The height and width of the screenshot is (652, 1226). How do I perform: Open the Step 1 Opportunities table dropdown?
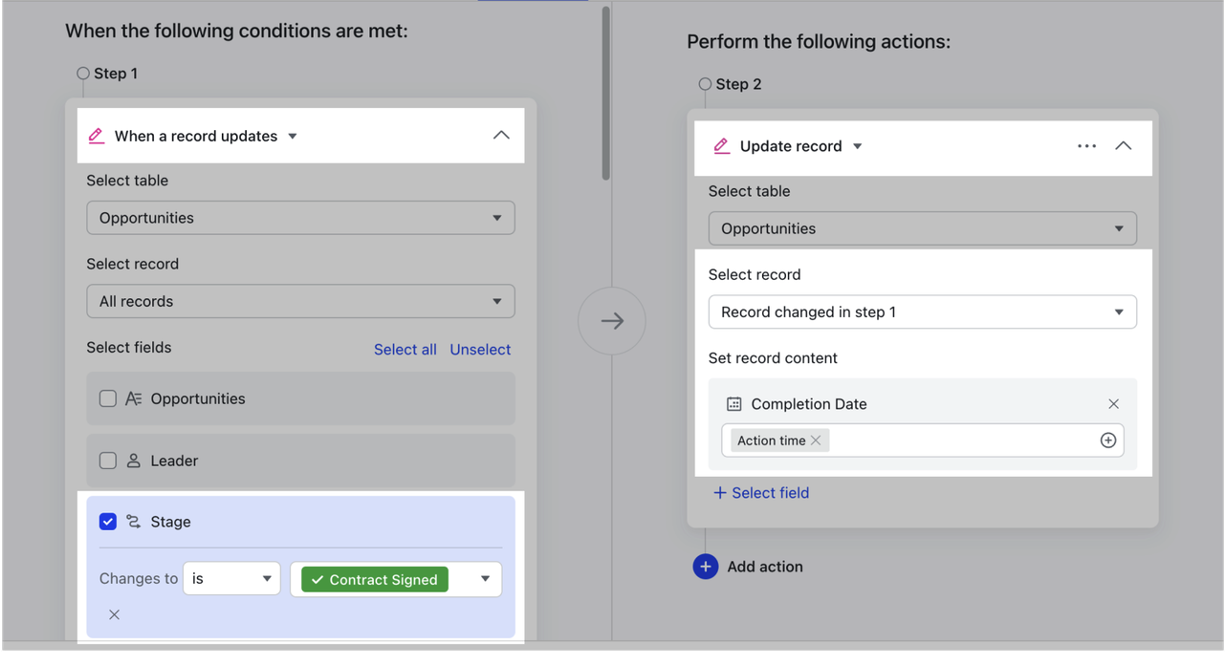301,218
